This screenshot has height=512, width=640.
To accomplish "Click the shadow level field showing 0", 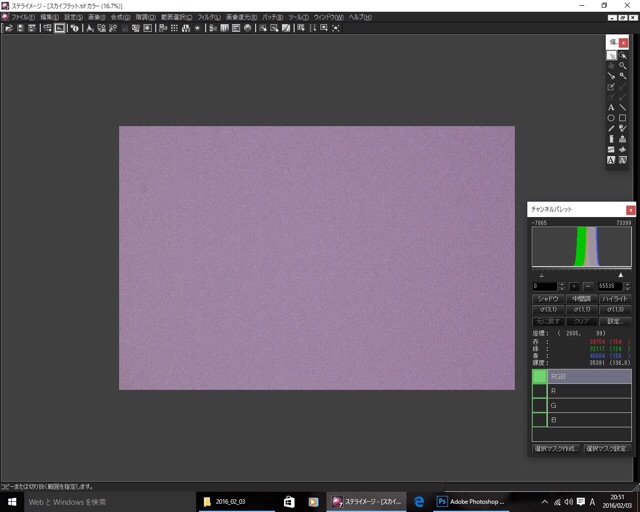I will click(546, 286).
